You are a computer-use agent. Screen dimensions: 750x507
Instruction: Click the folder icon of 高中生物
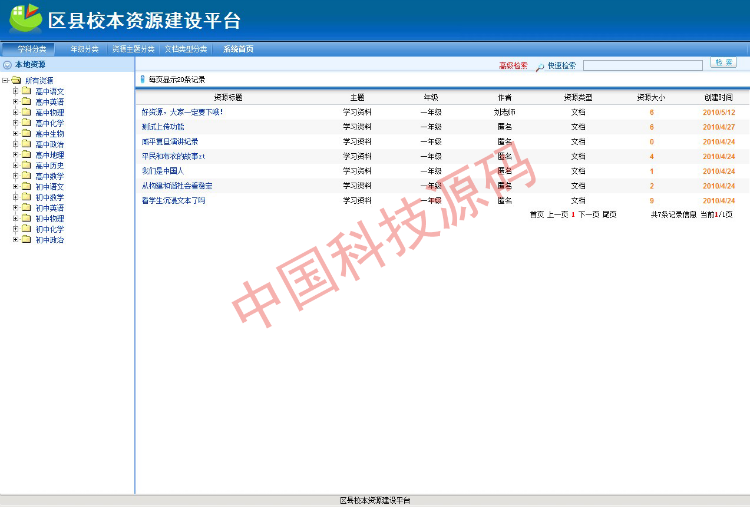[x=27, y=133]
